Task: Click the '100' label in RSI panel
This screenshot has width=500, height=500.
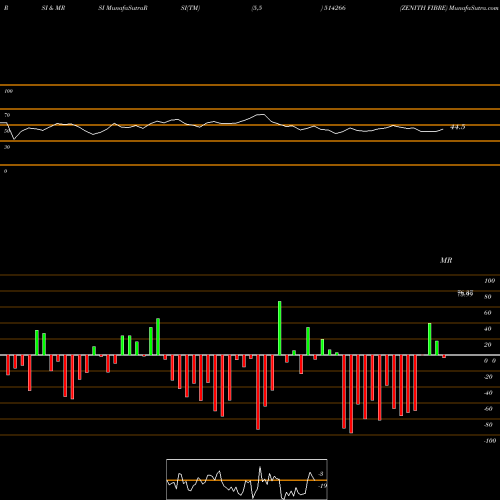Action: click(x=8, y=91)
